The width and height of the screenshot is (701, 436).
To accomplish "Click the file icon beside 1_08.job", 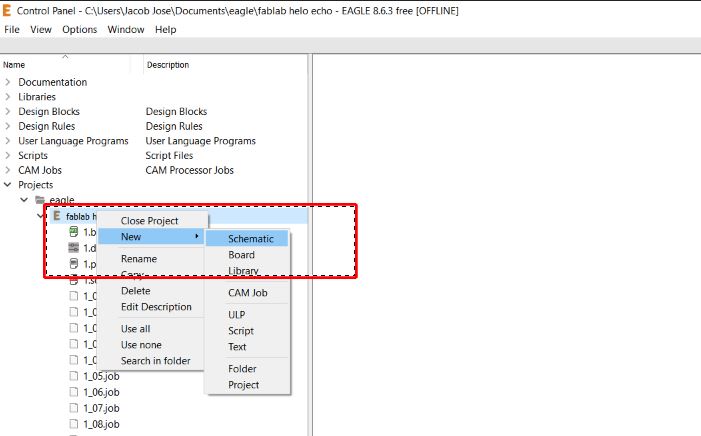I will point(74,424).
